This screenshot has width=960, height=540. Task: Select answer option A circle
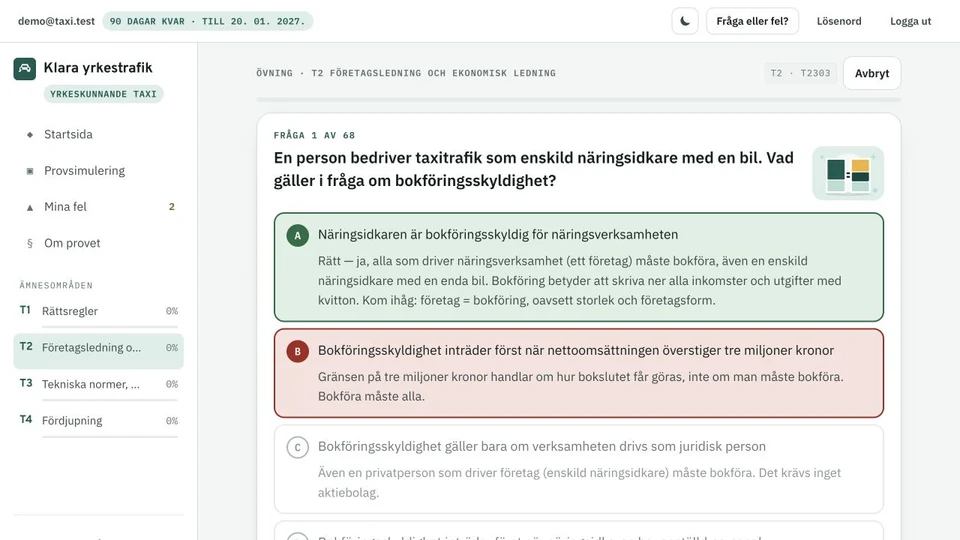(x=298, y=235)
